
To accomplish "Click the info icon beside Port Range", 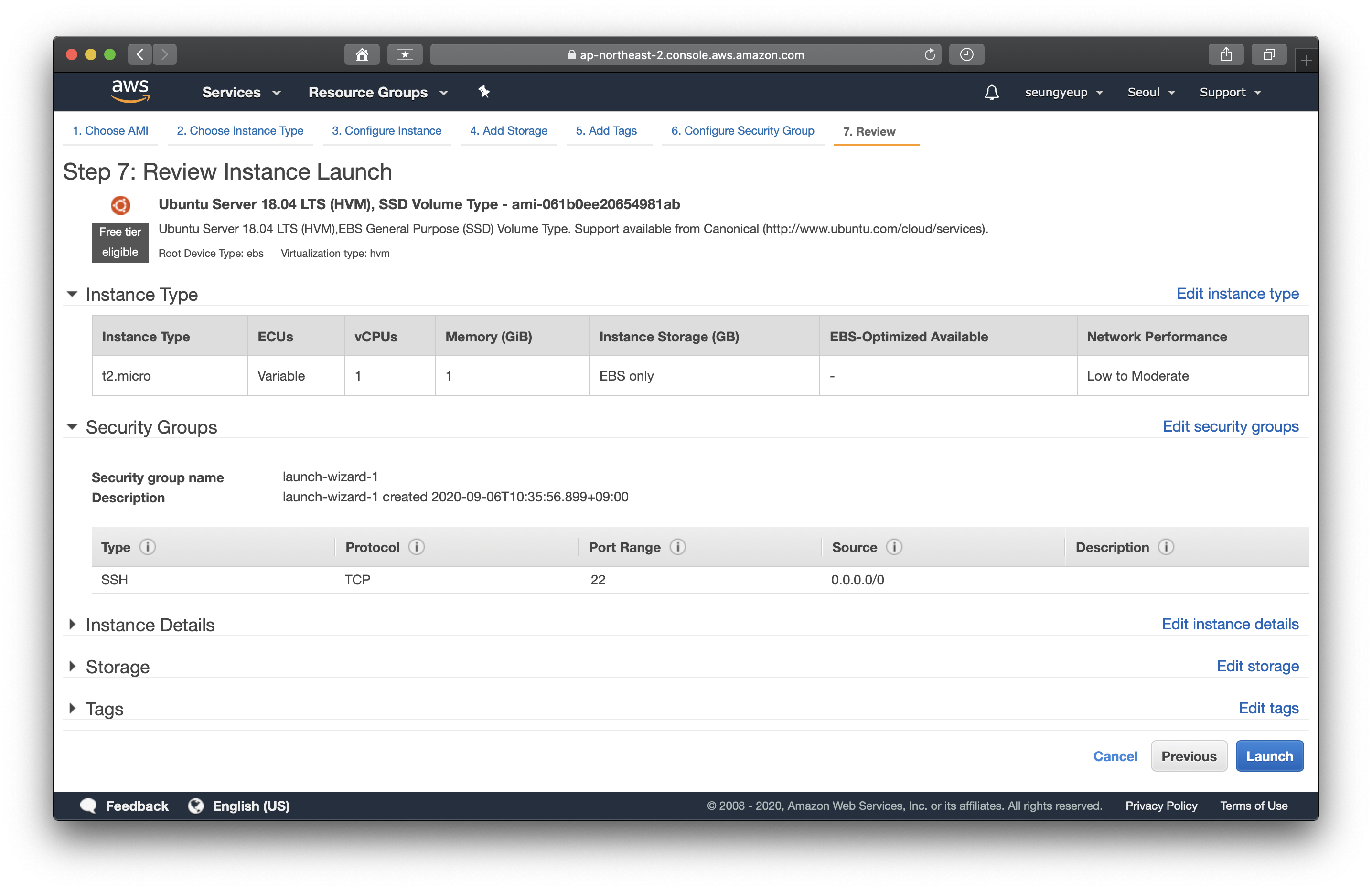I will (677, 547).
